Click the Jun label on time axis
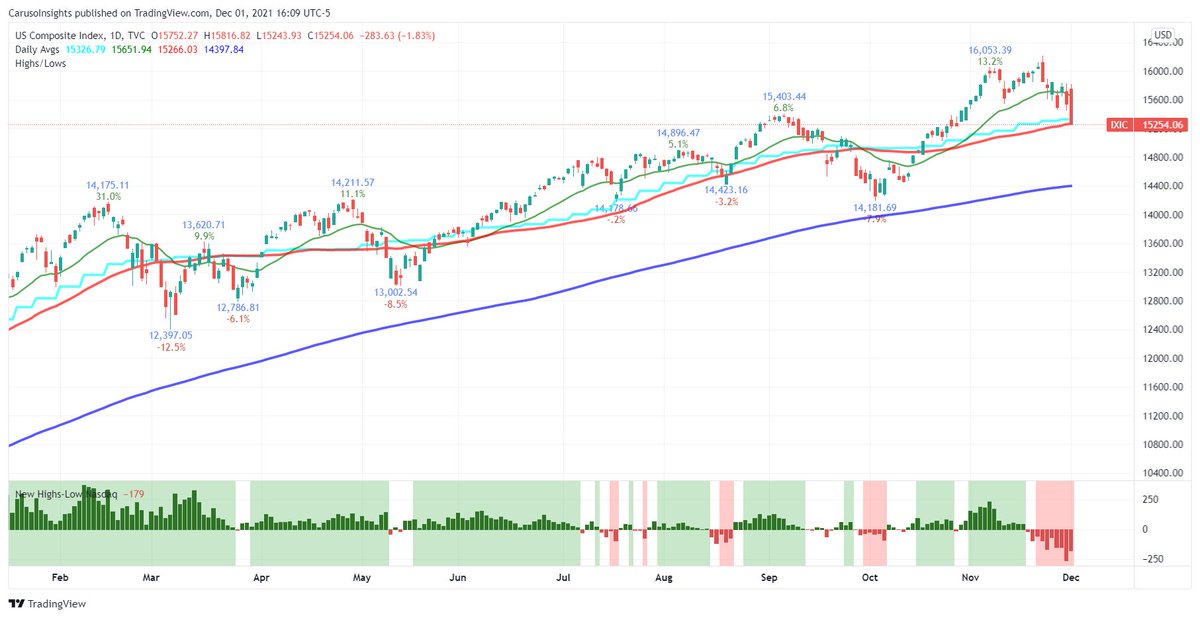 click(x=459, y=578)
